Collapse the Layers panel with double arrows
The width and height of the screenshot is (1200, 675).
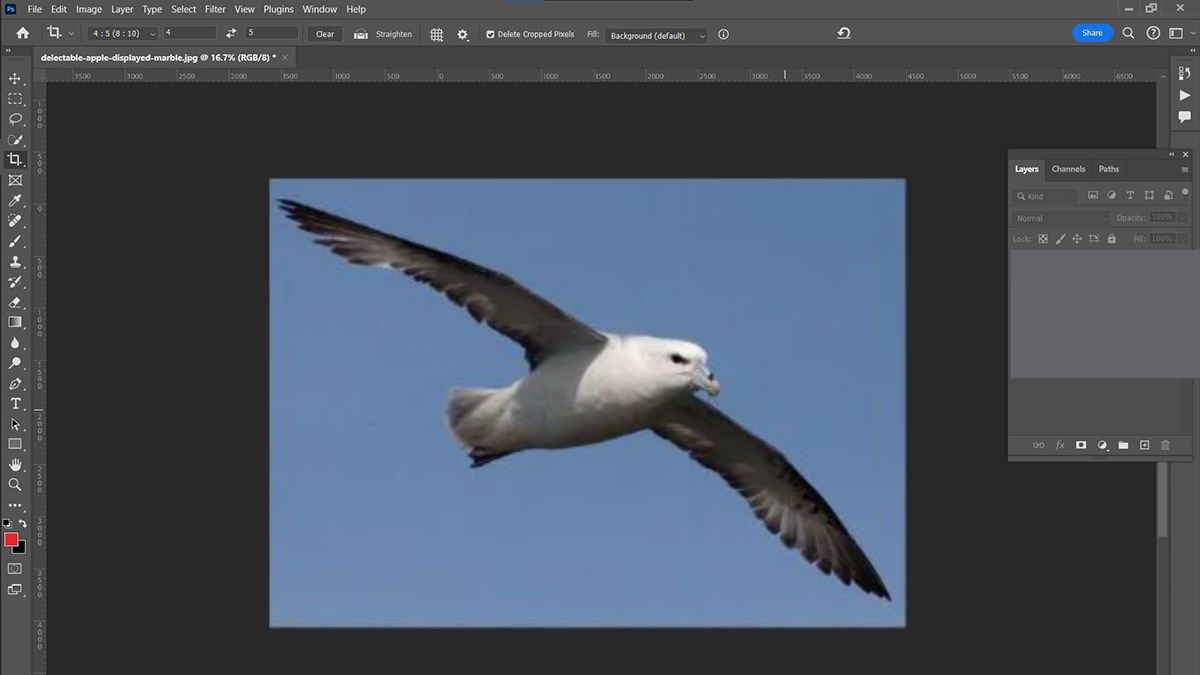tap(1172, 155)
